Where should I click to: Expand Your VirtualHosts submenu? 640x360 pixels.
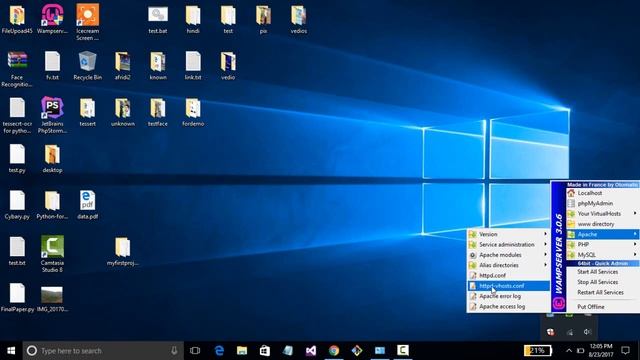click(602, 213)
